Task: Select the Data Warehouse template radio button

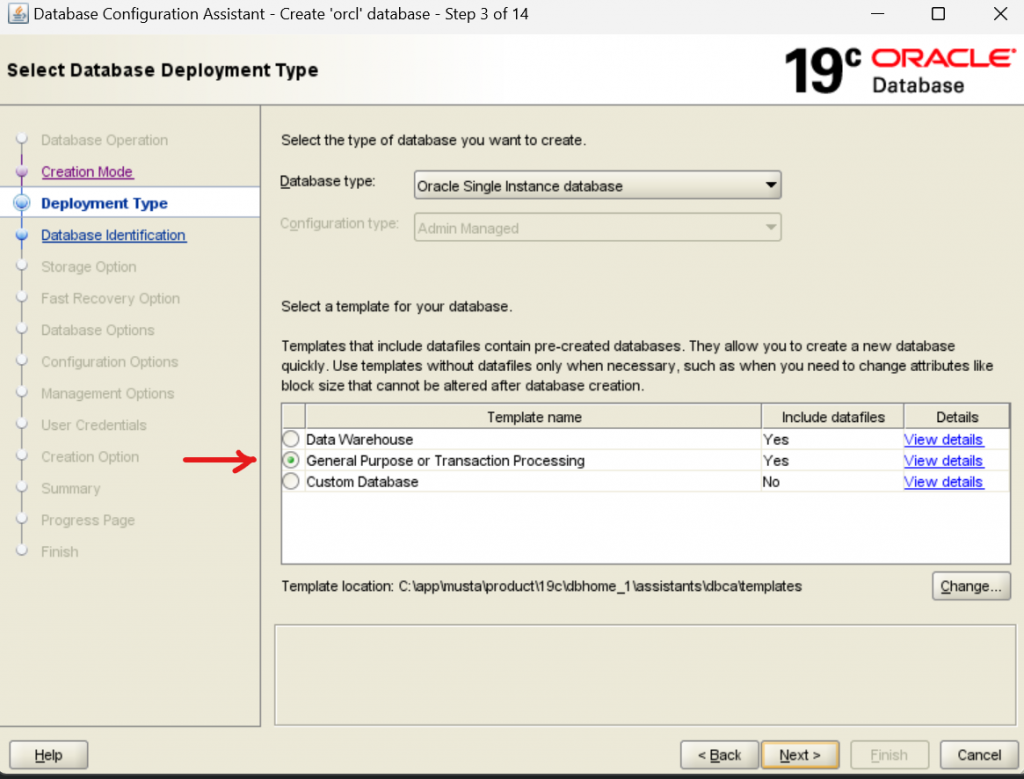Action: coord(291,440)
